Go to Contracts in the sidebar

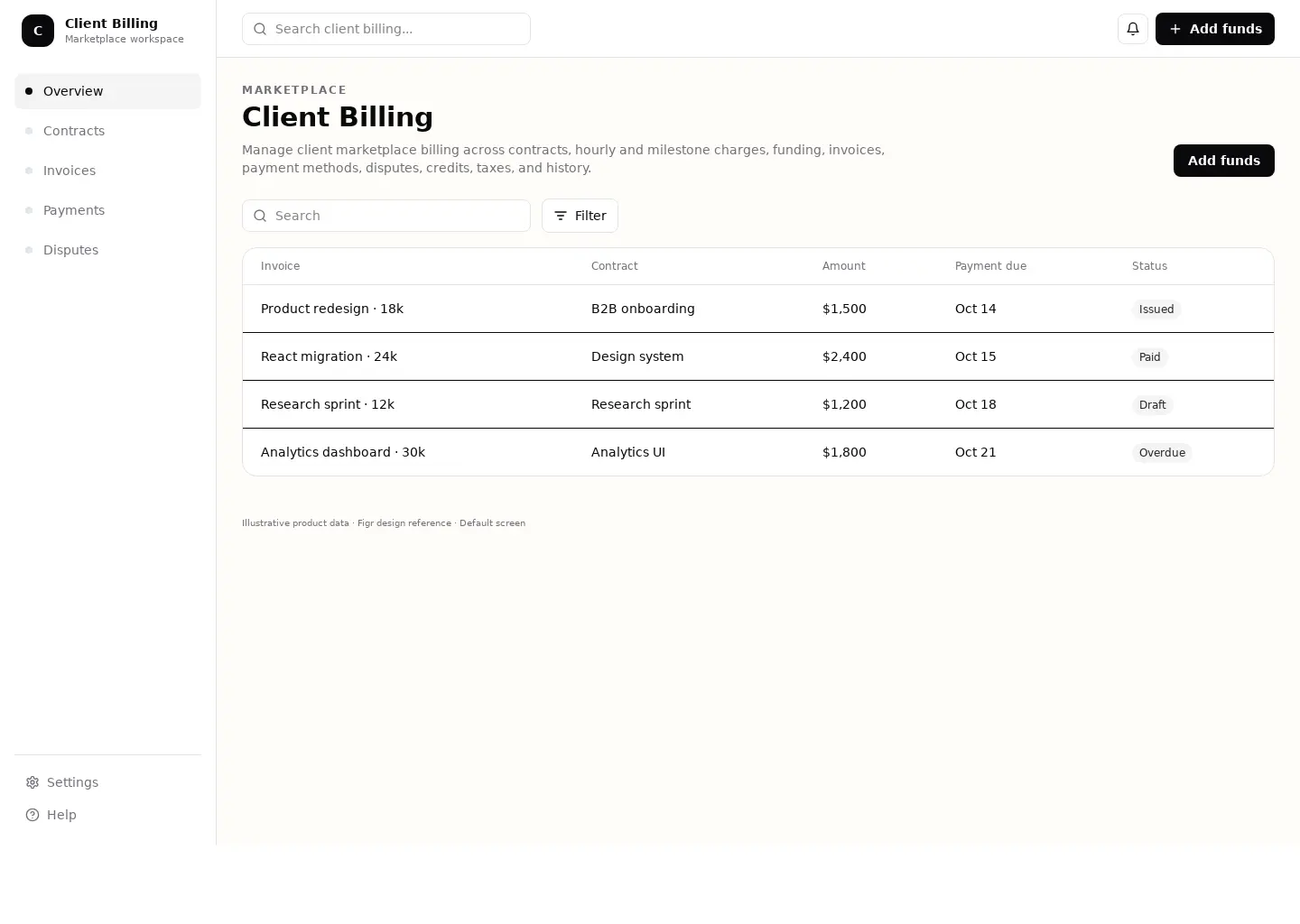pos(107,131)
